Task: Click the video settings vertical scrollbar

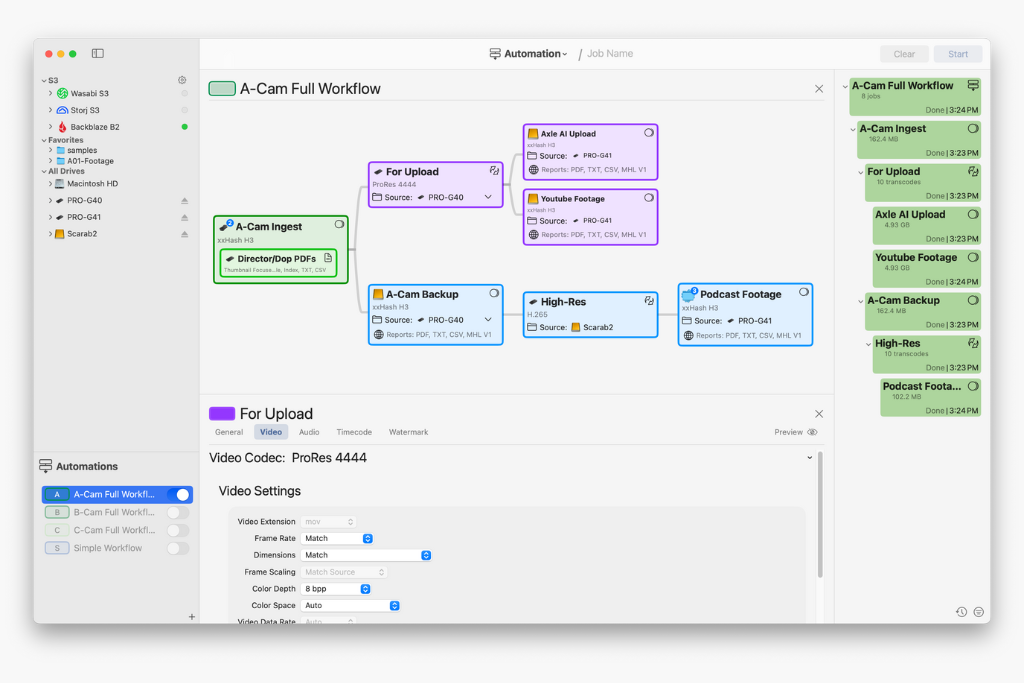Action: [x=820, y=515]
